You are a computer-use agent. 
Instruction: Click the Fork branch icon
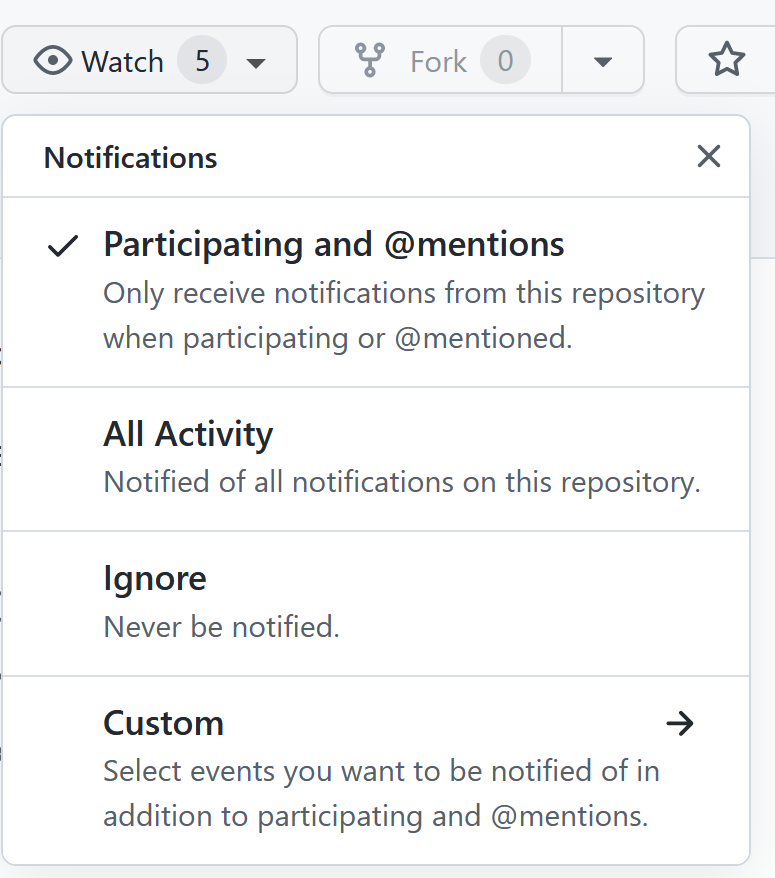(x=370, y=60)
